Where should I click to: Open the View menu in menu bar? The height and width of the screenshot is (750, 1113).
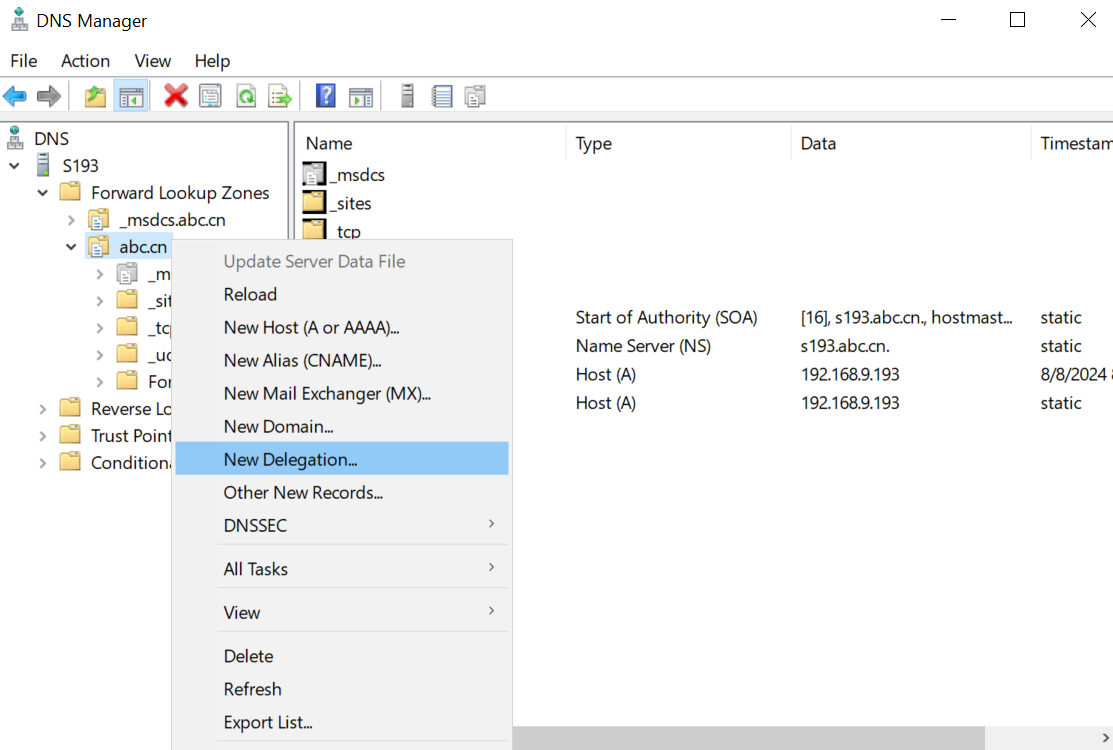[153, 61]
